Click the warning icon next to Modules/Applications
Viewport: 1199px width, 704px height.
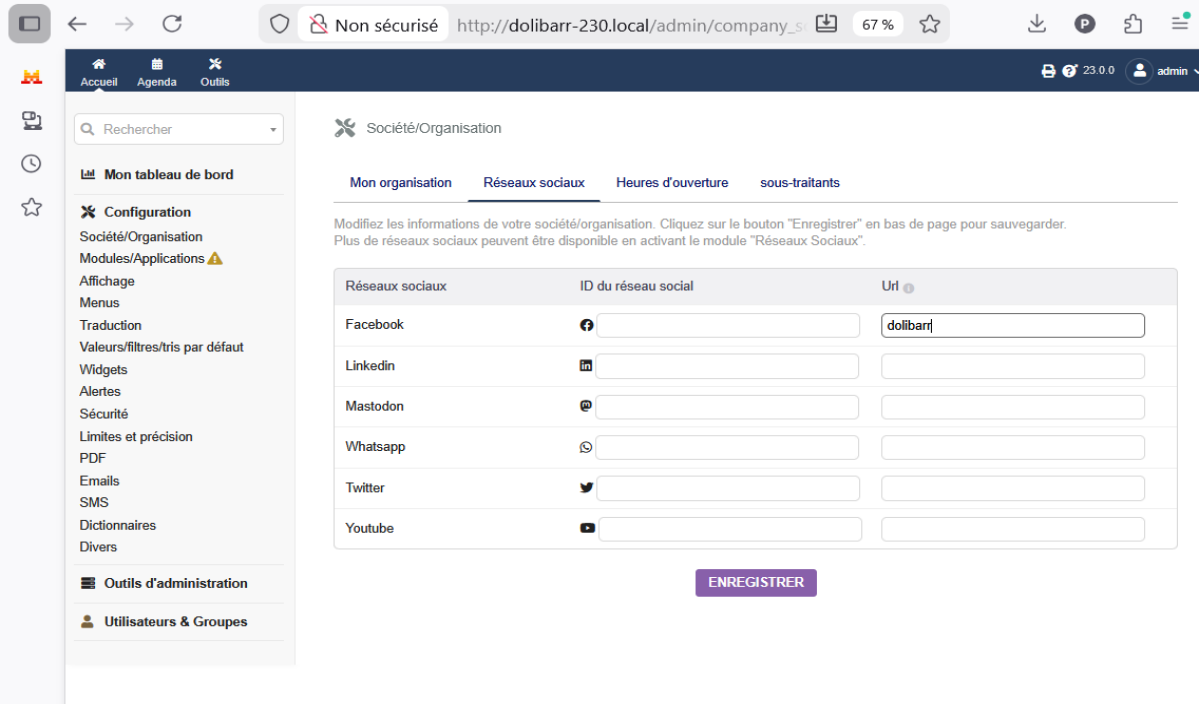click(215, 258)
